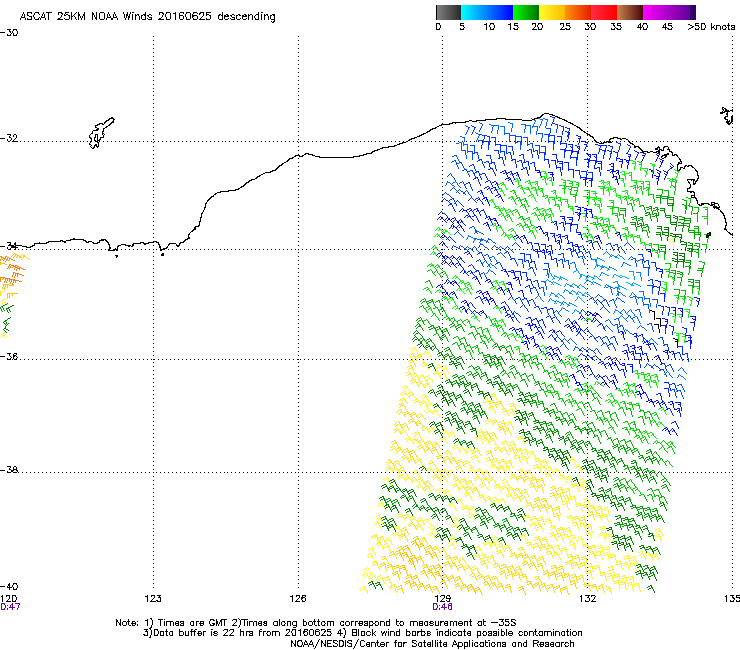Click the magenta 40–45 knots legend segment
This screenshot has width=740, height=650.
point(656,12)
